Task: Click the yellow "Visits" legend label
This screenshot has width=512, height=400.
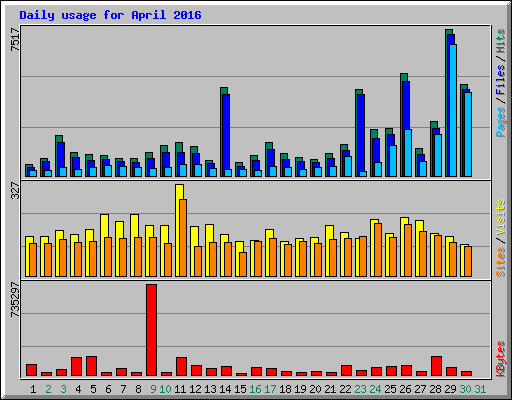Action: pyautogui.click(x=501, y=218)
